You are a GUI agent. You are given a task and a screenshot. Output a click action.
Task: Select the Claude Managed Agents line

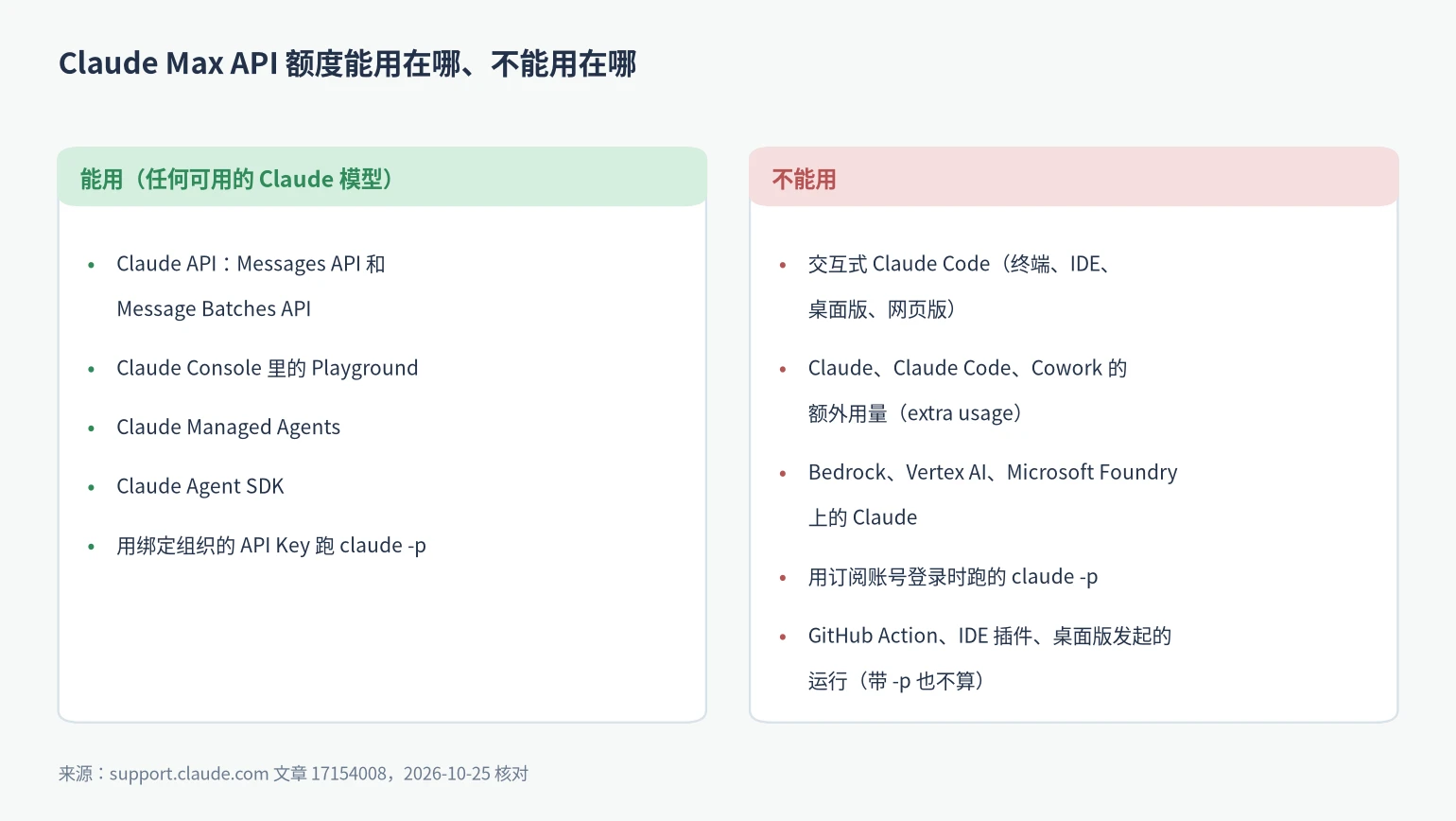point(228,428)
